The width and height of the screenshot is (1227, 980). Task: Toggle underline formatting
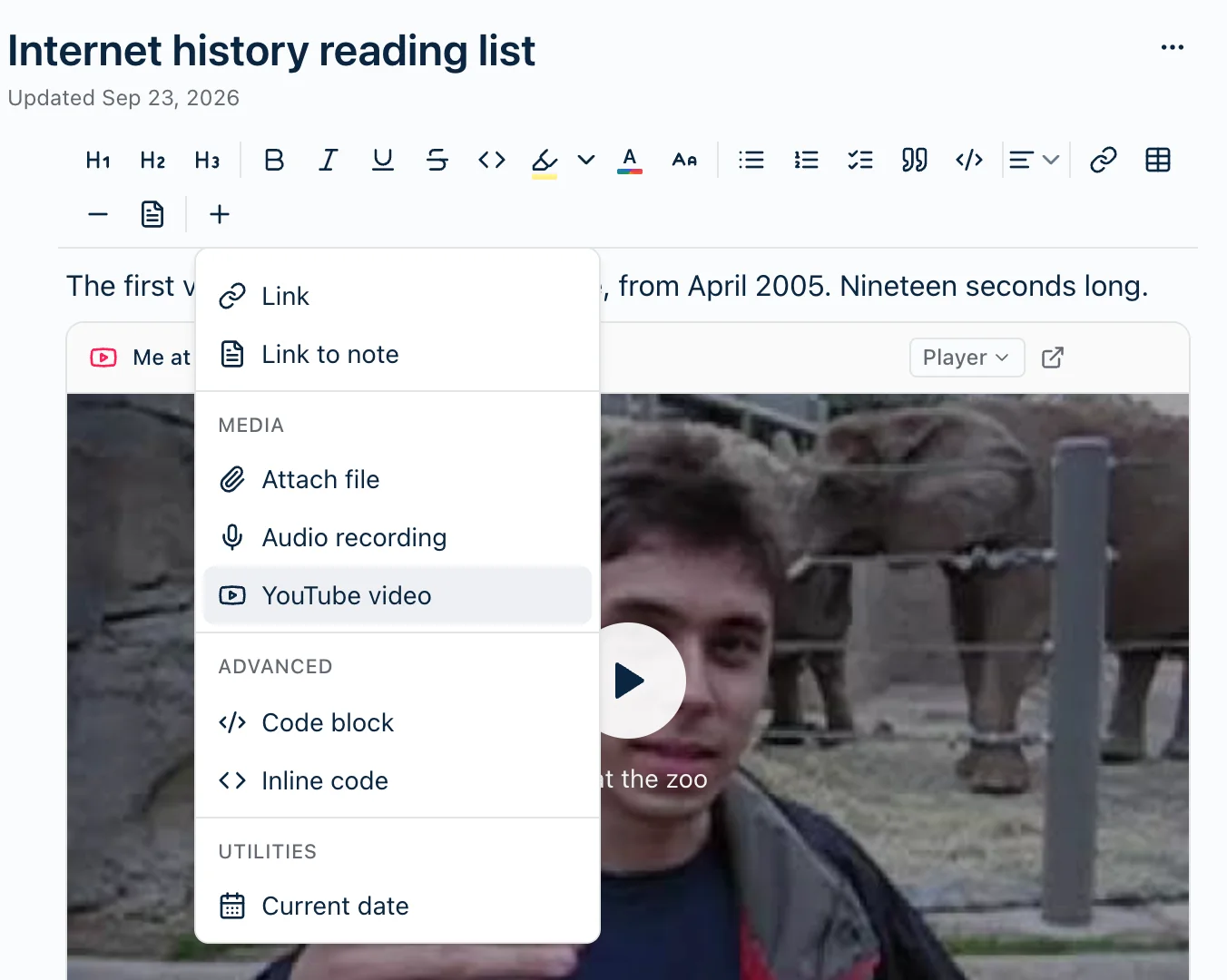[x=383, y=161]
